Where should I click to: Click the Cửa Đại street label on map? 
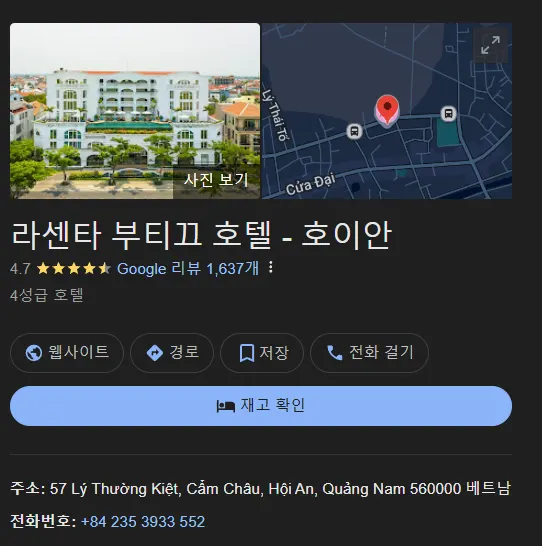[x=311, y=184]
